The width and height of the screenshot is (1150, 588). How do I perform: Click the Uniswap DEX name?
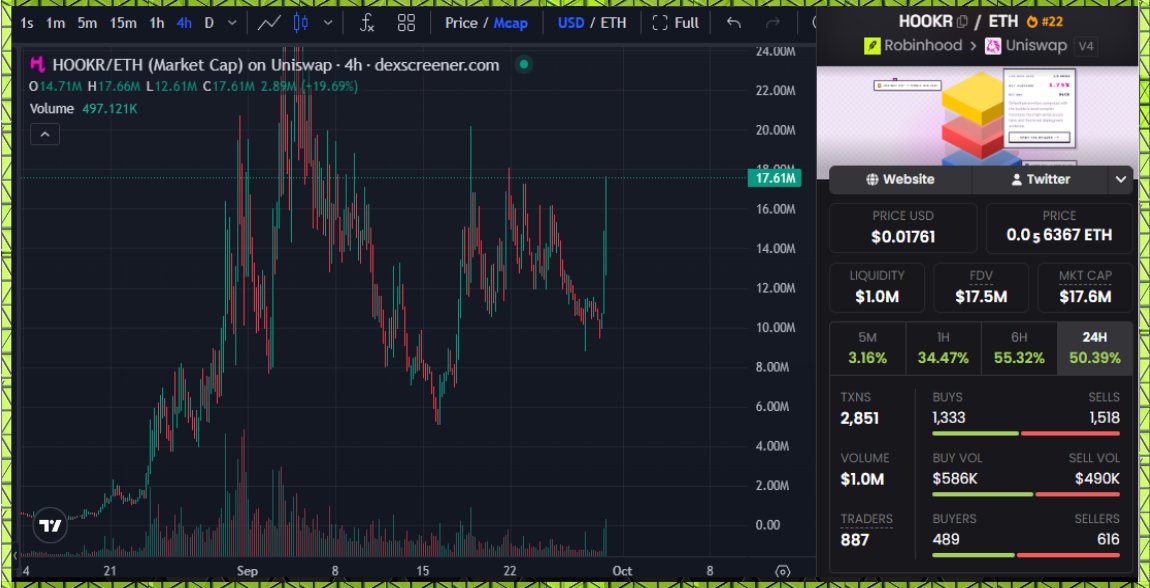point(1036,45)
